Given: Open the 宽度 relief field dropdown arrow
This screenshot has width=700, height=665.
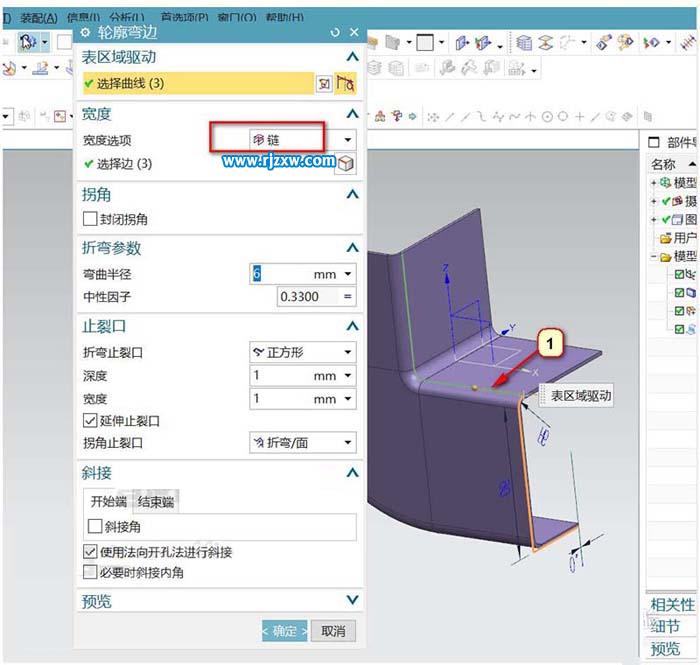Looking at the screenshot, I should pyautogui.click(x=348, y=399).
